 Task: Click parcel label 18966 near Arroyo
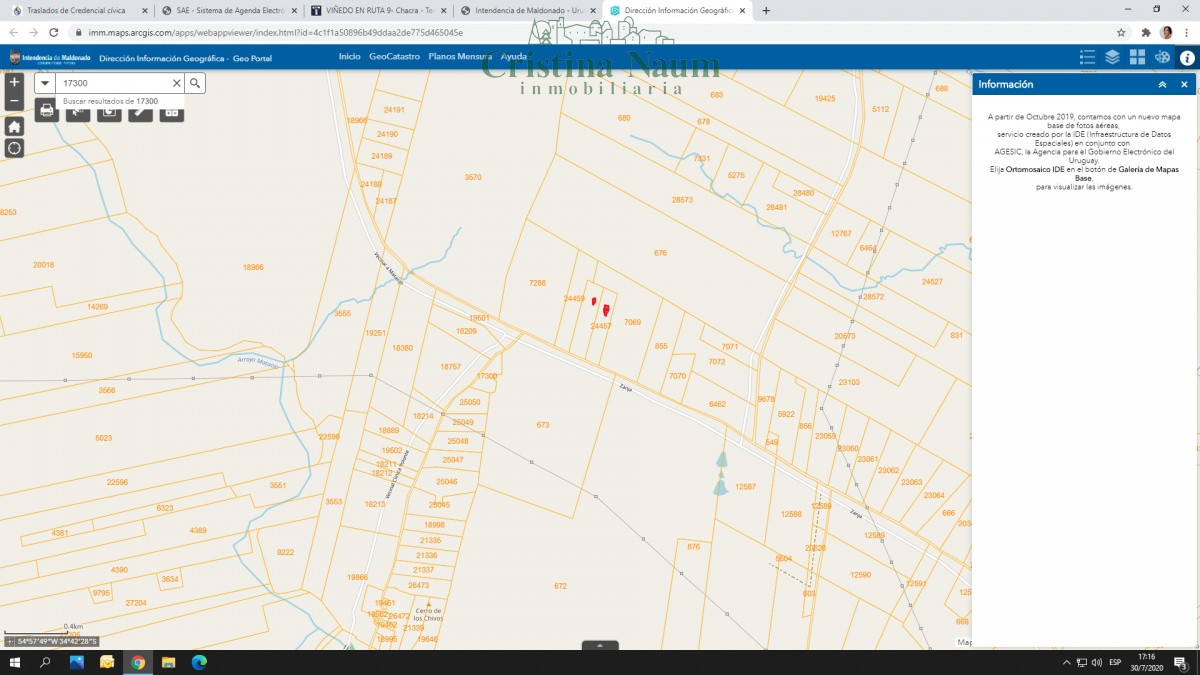253,267
